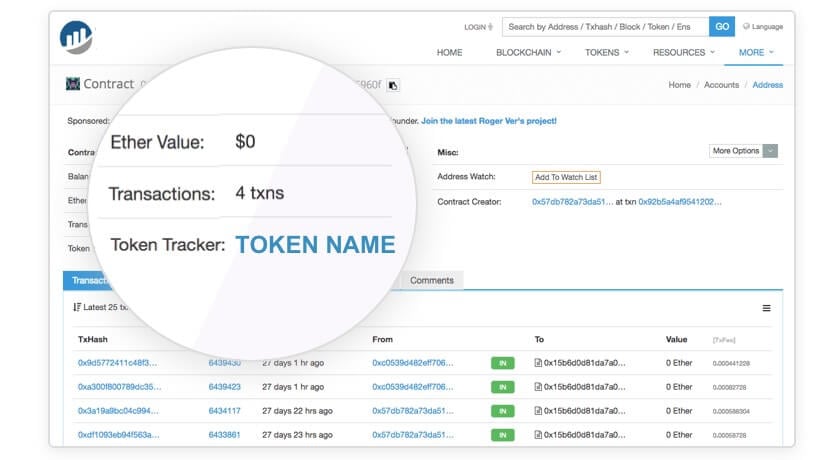Click the IN badge in 6433881 row

point(502,435)
